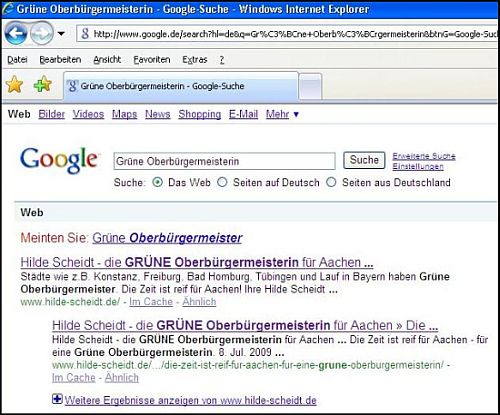
Task: Open first Hilde Scheidt result title
Action: point(197,262)
